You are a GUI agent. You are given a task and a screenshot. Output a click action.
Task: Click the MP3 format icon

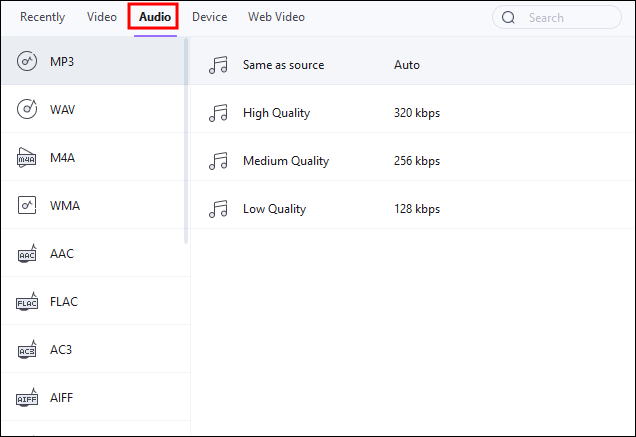[27, 62]
